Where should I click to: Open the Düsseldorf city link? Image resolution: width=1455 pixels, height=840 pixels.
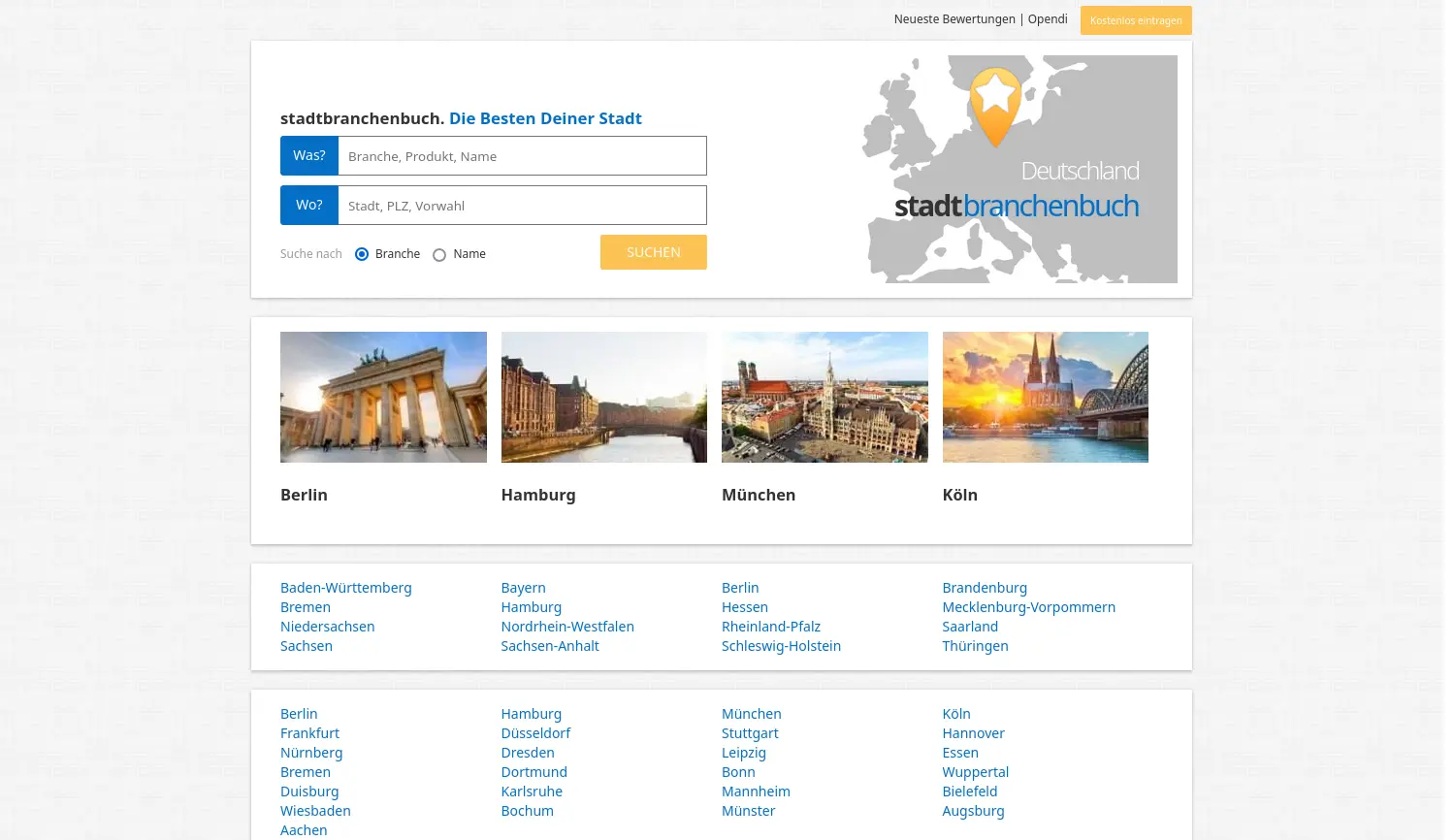coord(535,732)
